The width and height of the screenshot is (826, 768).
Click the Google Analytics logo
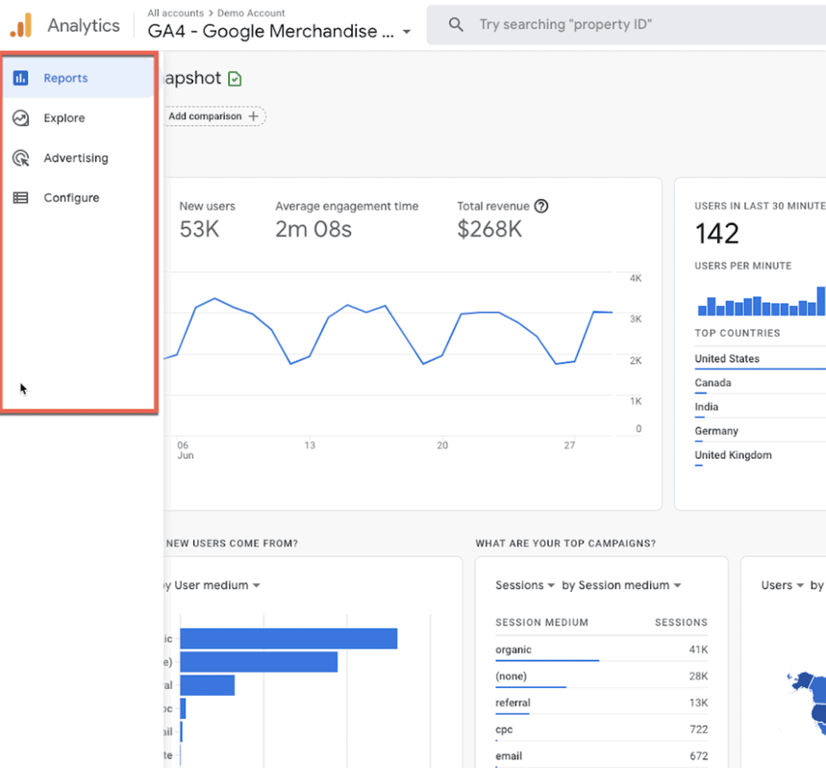pos(21,25)
